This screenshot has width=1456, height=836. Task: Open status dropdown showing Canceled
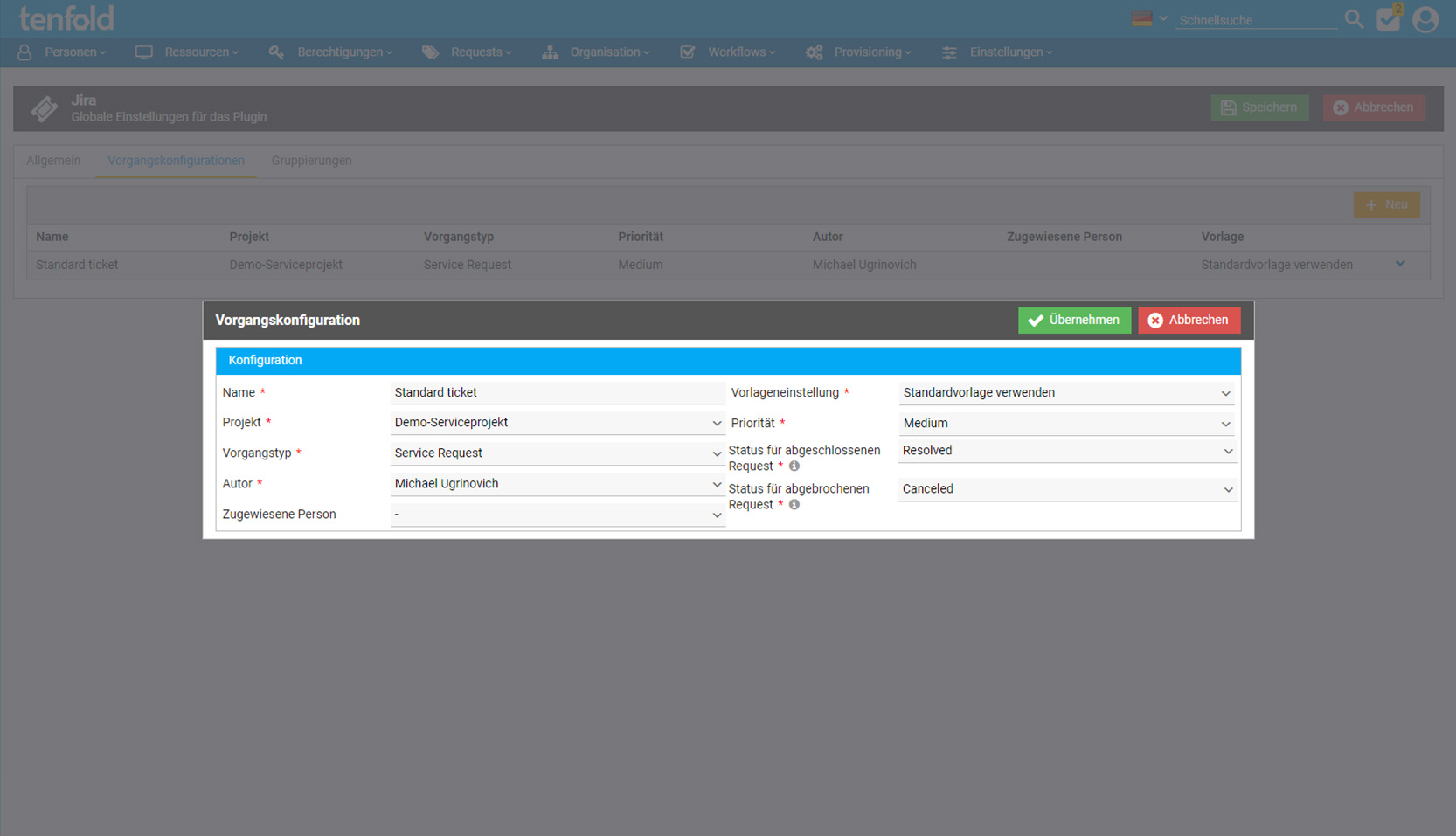coord(1066,489)
